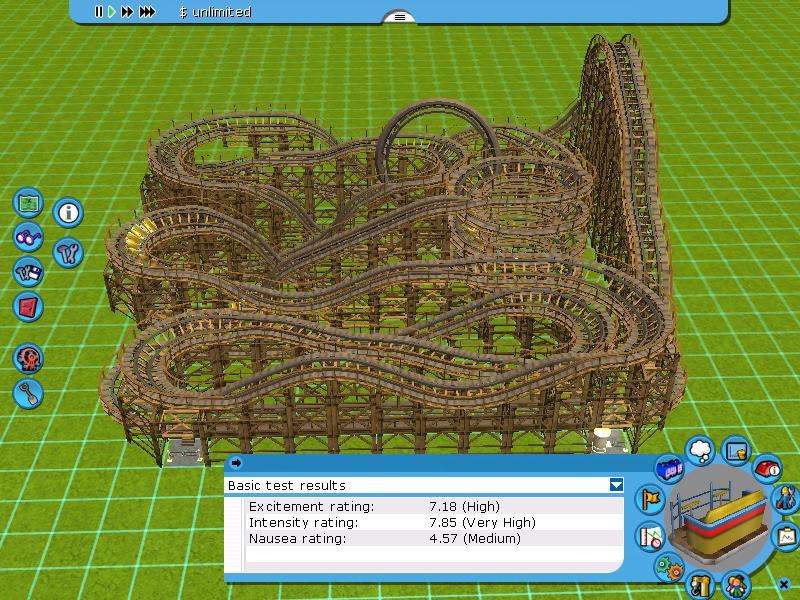Click the ride status flag icon
Screen dimensions: 800x600
(650, 500)
